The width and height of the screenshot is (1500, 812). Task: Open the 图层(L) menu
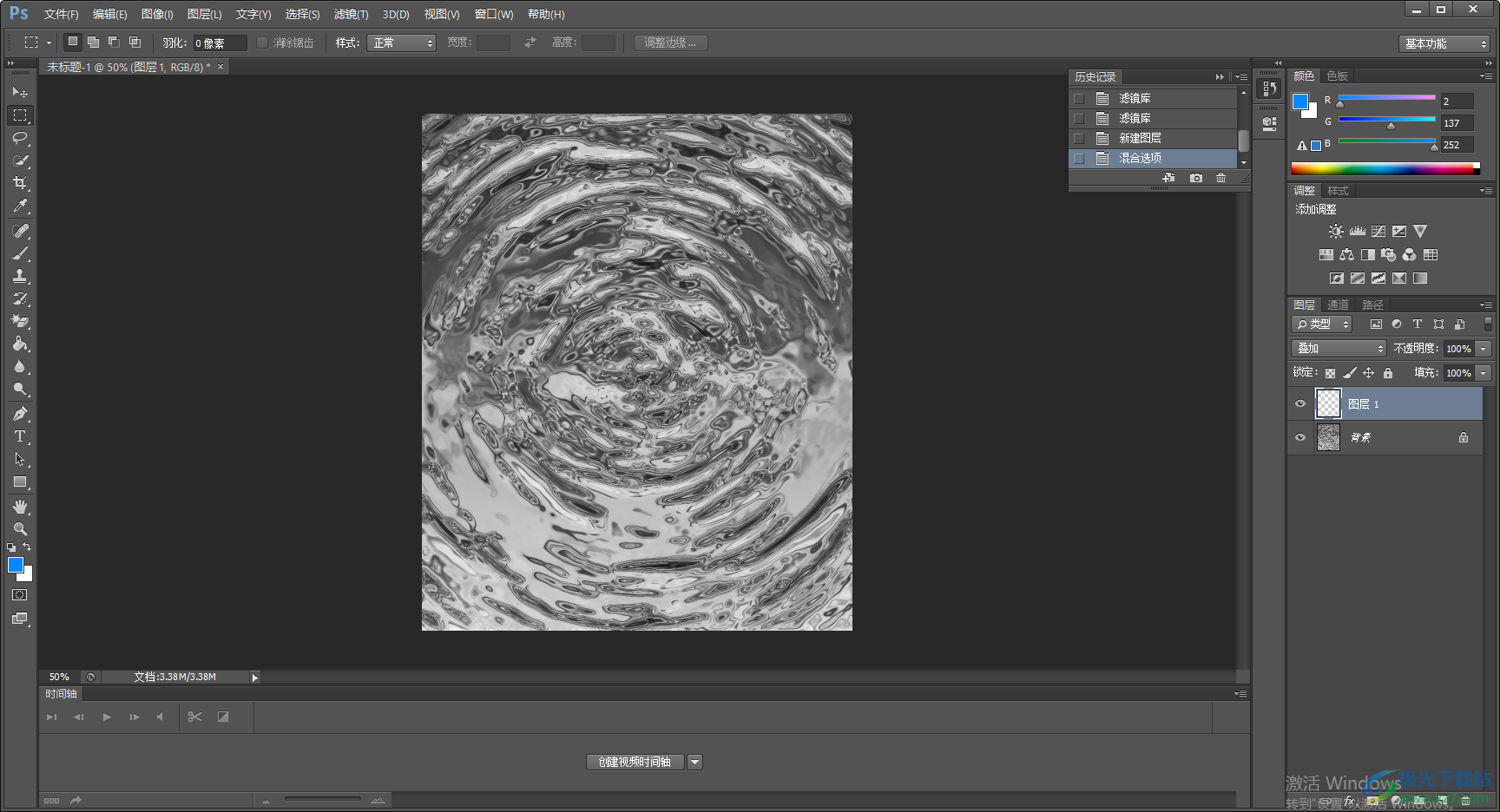coord(205,14)
